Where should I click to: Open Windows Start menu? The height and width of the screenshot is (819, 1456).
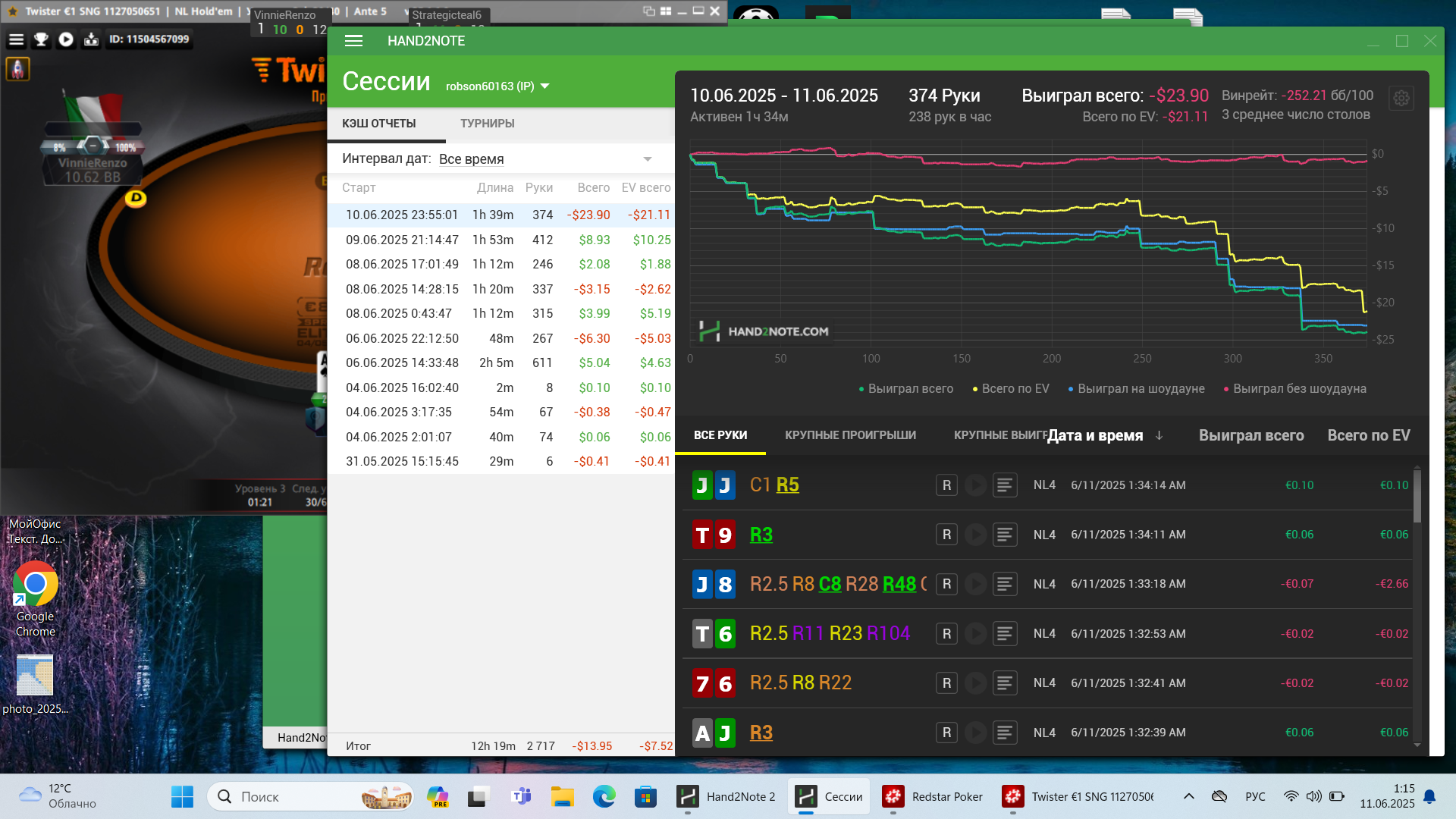click(x=182, y=796)
